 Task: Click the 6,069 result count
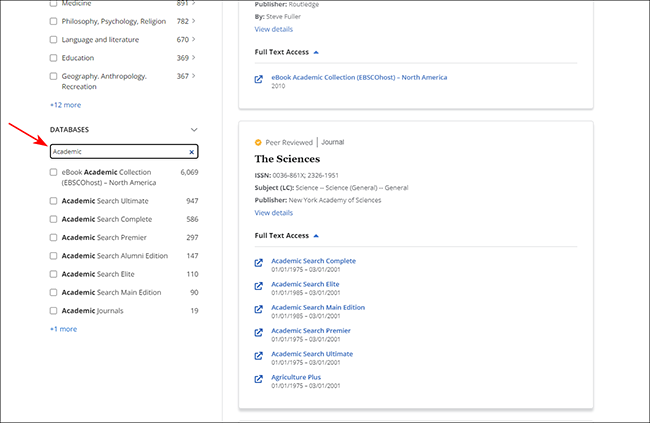click(189, 172)
